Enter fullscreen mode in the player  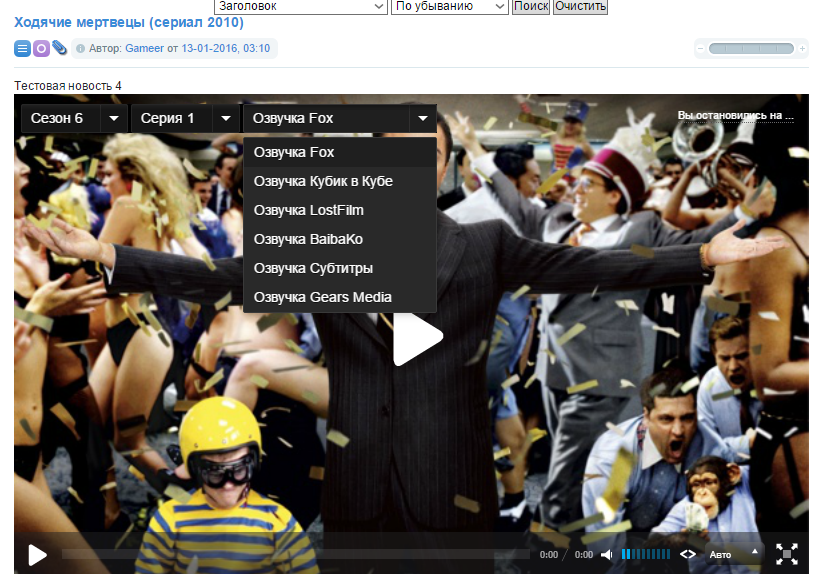click(787, 554)
